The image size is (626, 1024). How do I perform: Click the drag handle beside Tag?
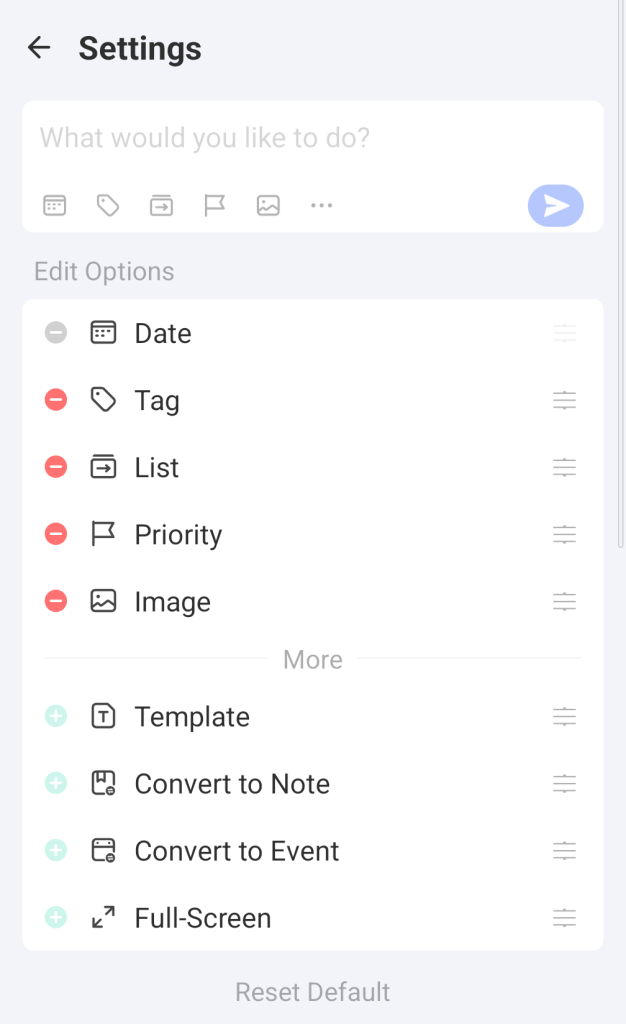[565, 401]
